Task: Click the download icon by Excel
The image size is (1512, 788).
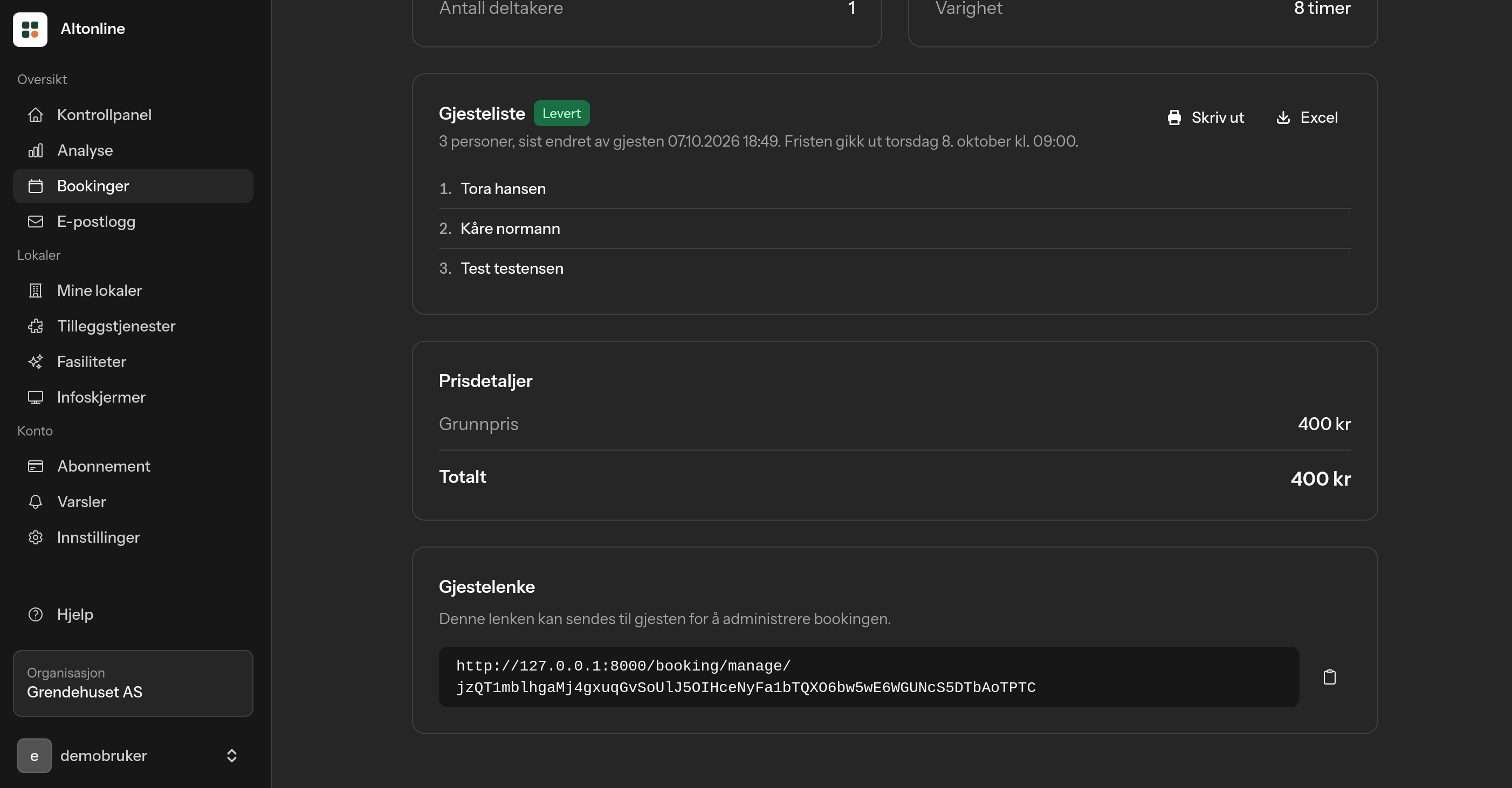Action: 1283,118
